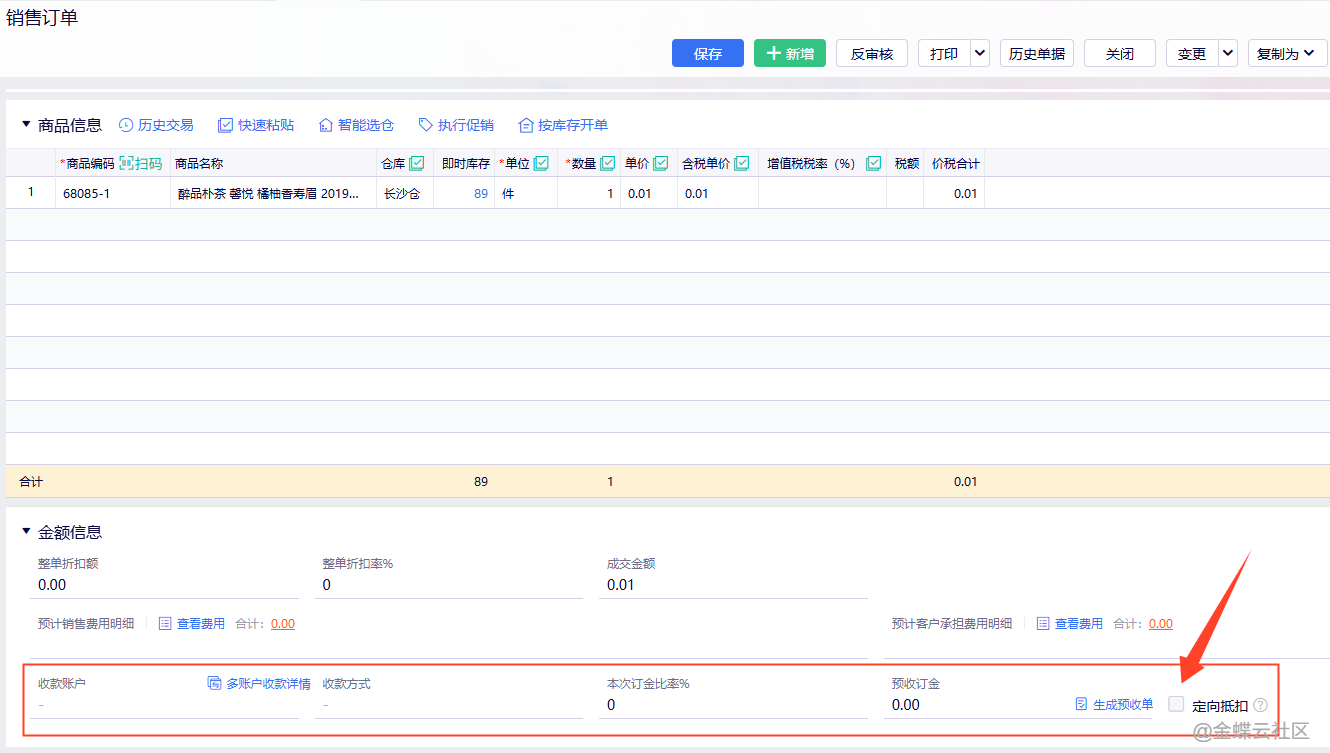Image resolution: width=1330 pixels, height=753 pixels.
Task: Click the 含税单价 cell 0.01 in row 1
Action: click(718, 193)
